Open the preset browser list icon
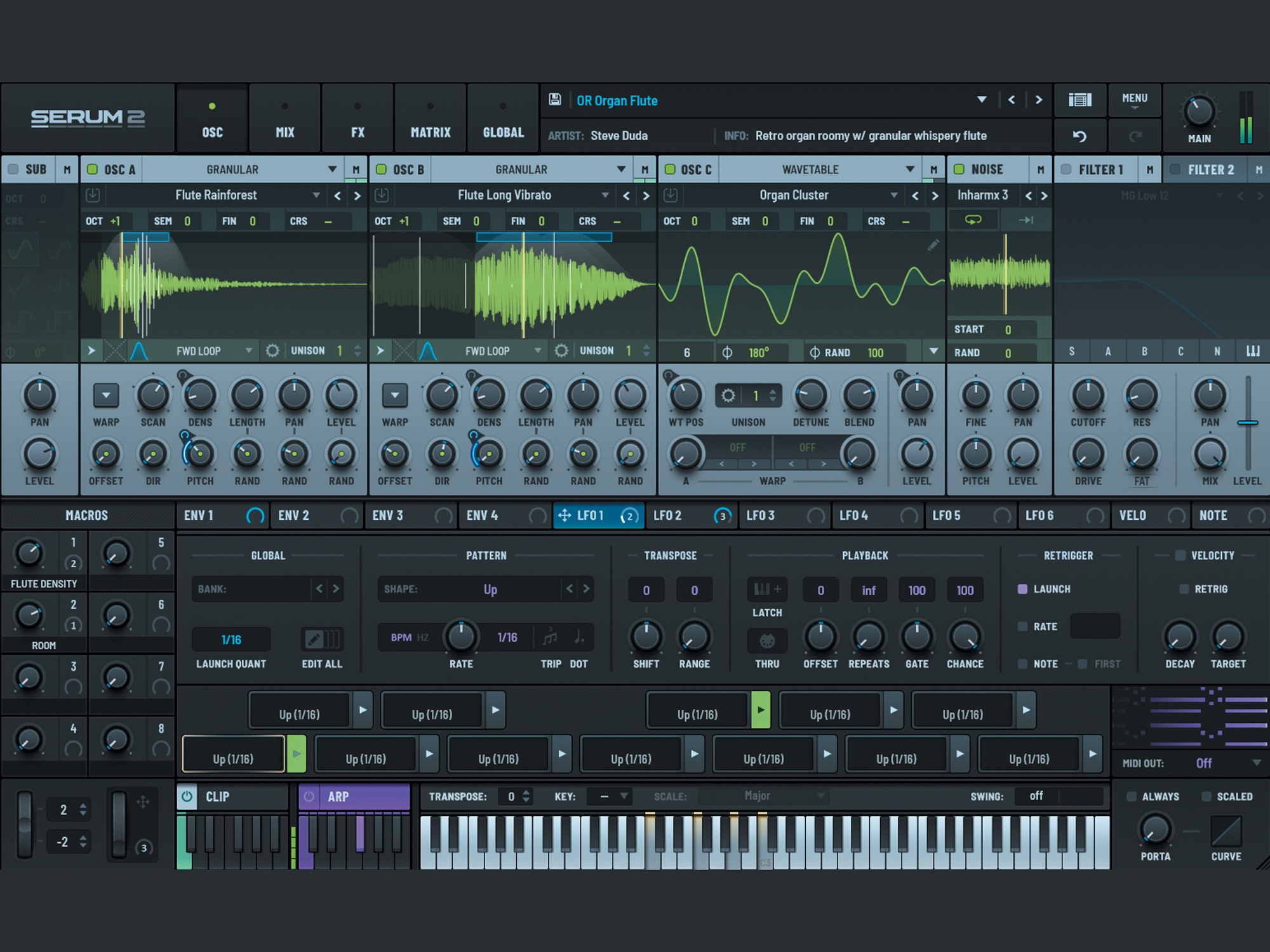 pos(1079,100)
